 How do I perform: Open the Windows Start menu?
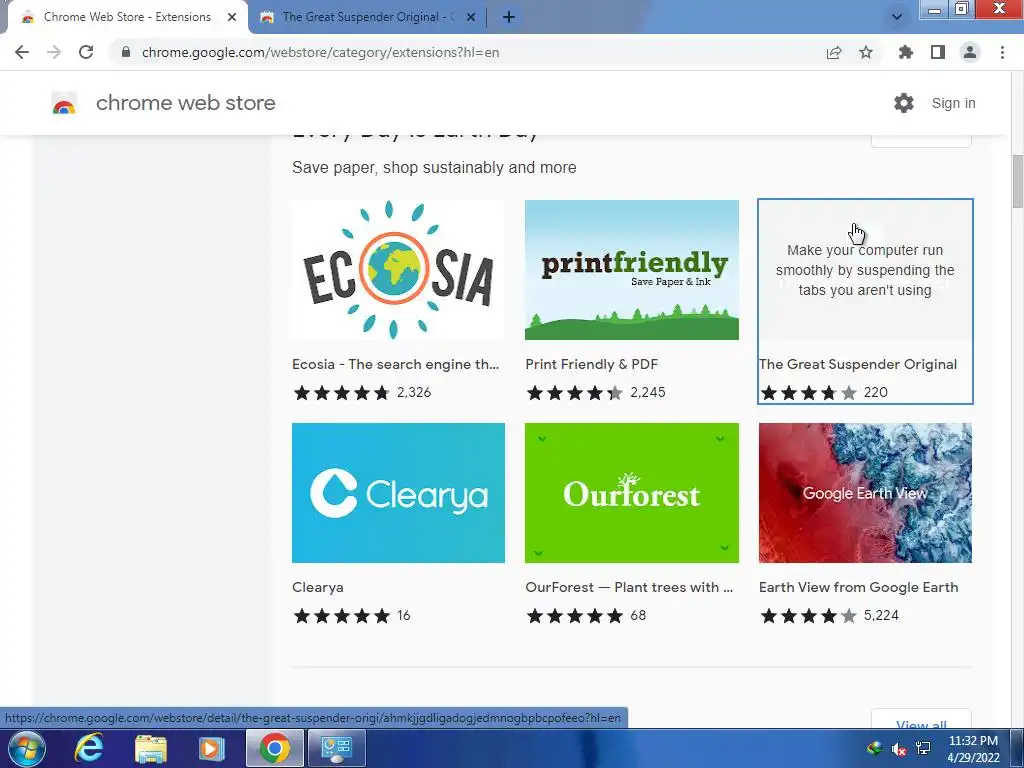click(x=26, y=748)
